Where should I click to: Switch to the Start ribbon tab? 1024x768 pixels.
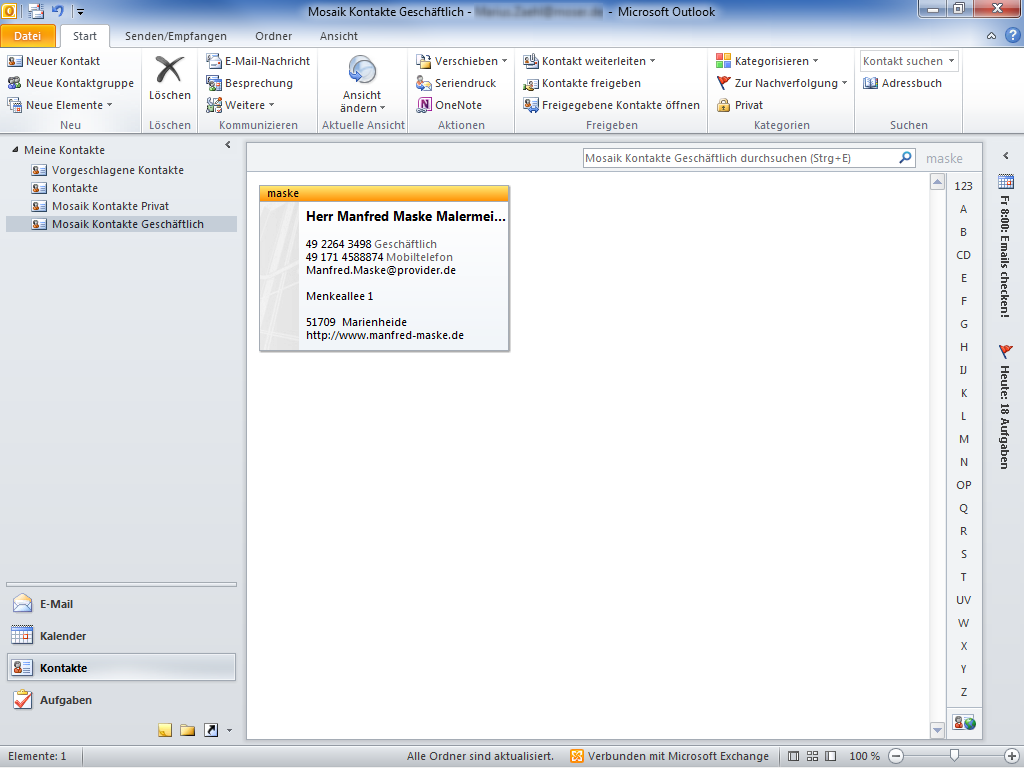(85, 36)
